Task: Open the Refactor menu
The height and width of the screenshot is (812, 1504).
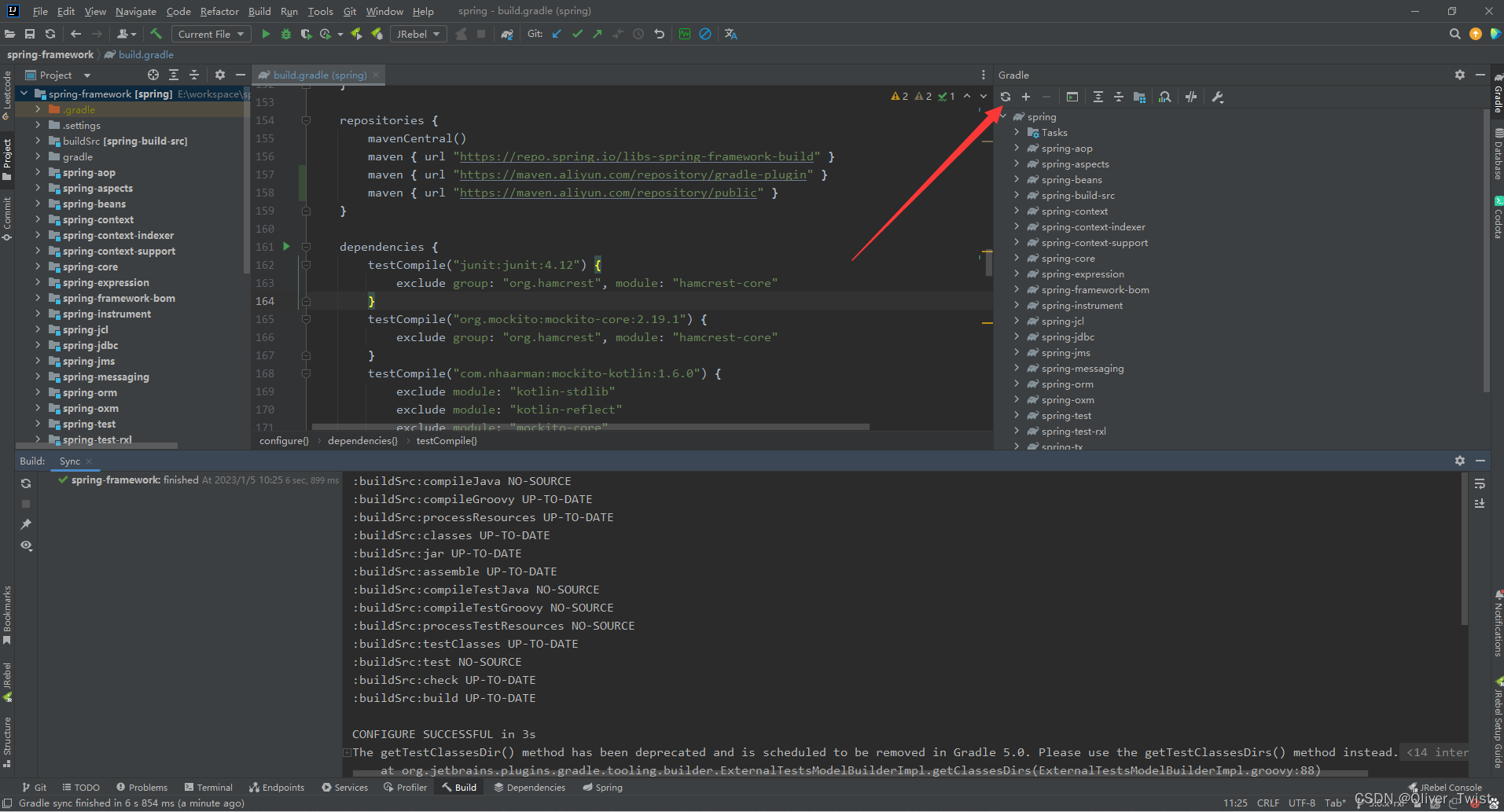Action: (219, 11)
